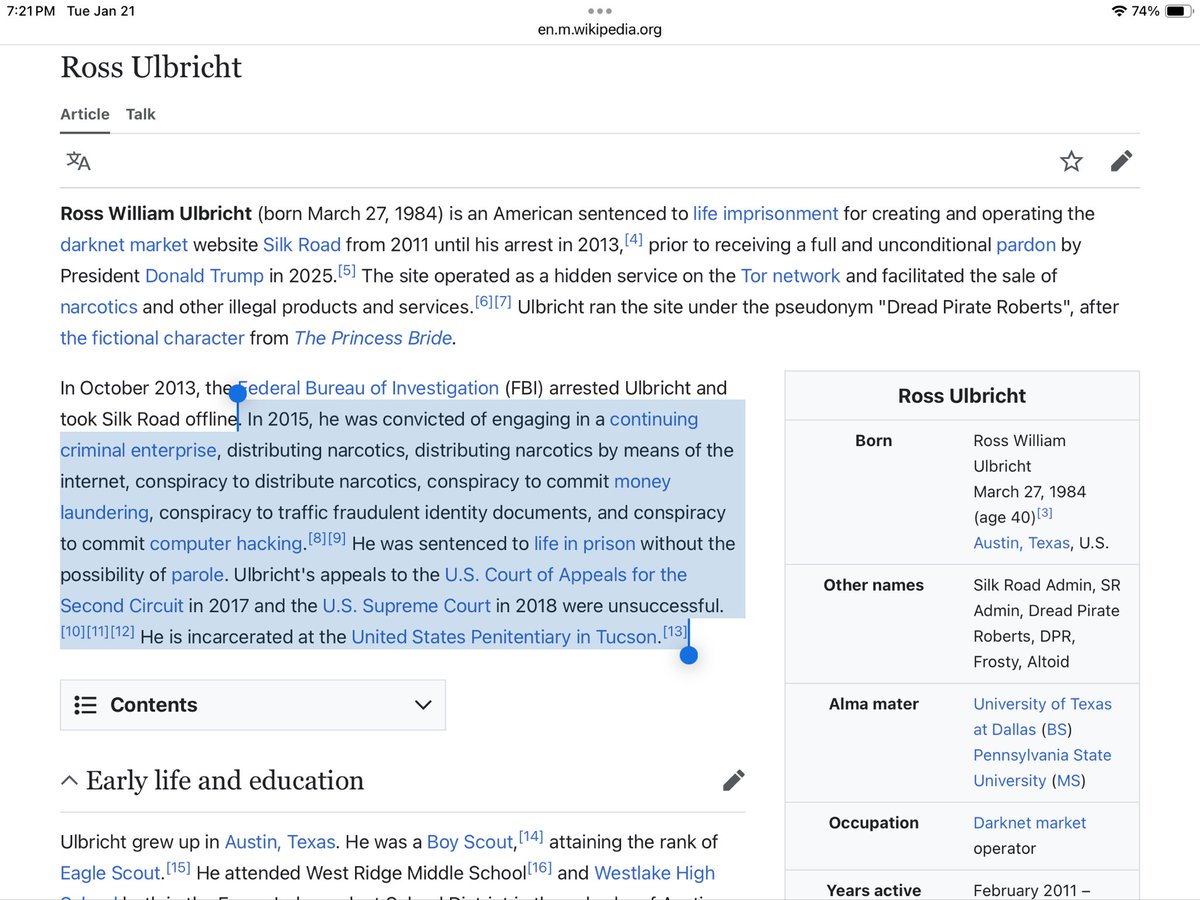Image resolution: width=1200 pixels, height=900 pixels.
Task: Open citation reference [8]
Action: (317, 538)
